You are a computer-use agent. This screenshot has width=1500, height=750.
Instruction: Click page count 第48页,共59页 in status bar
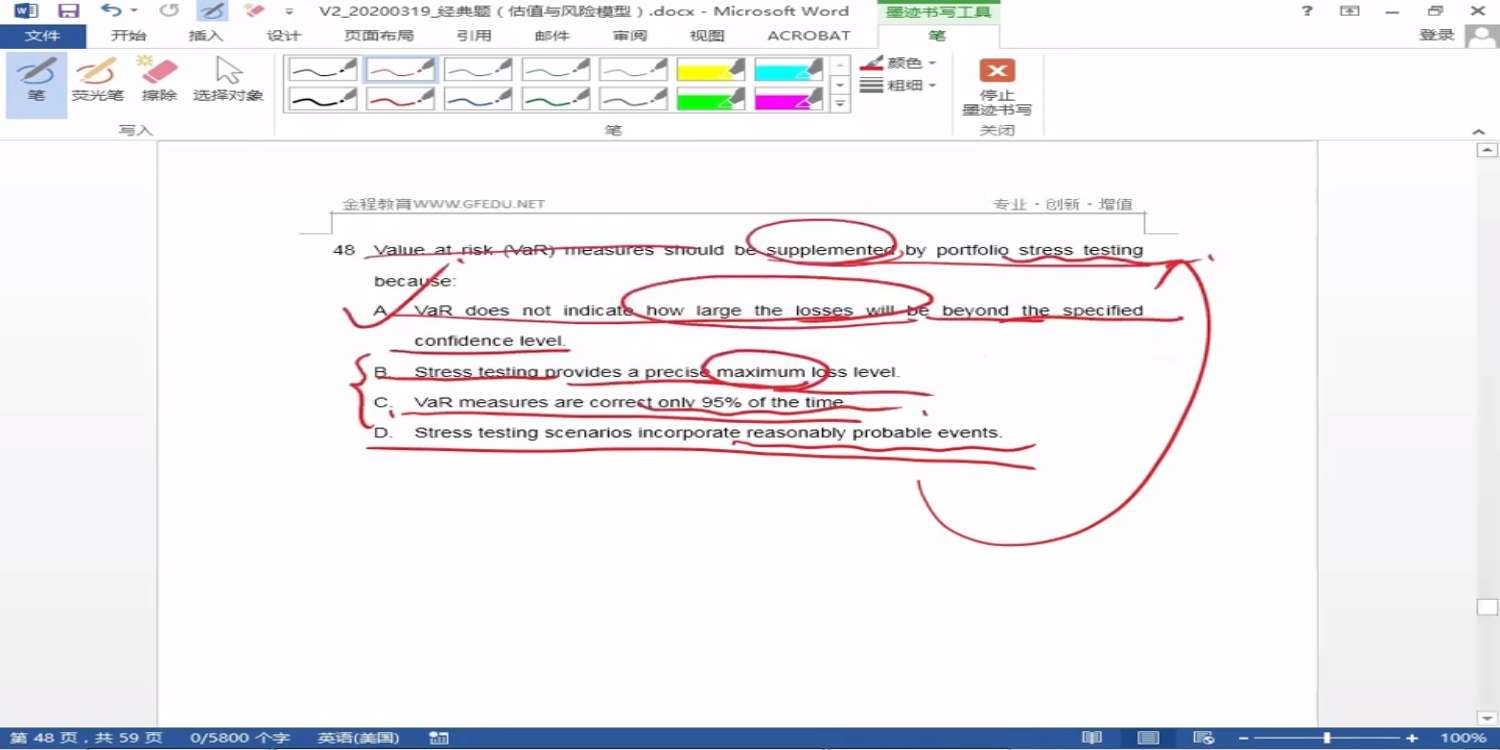point(86,738)
